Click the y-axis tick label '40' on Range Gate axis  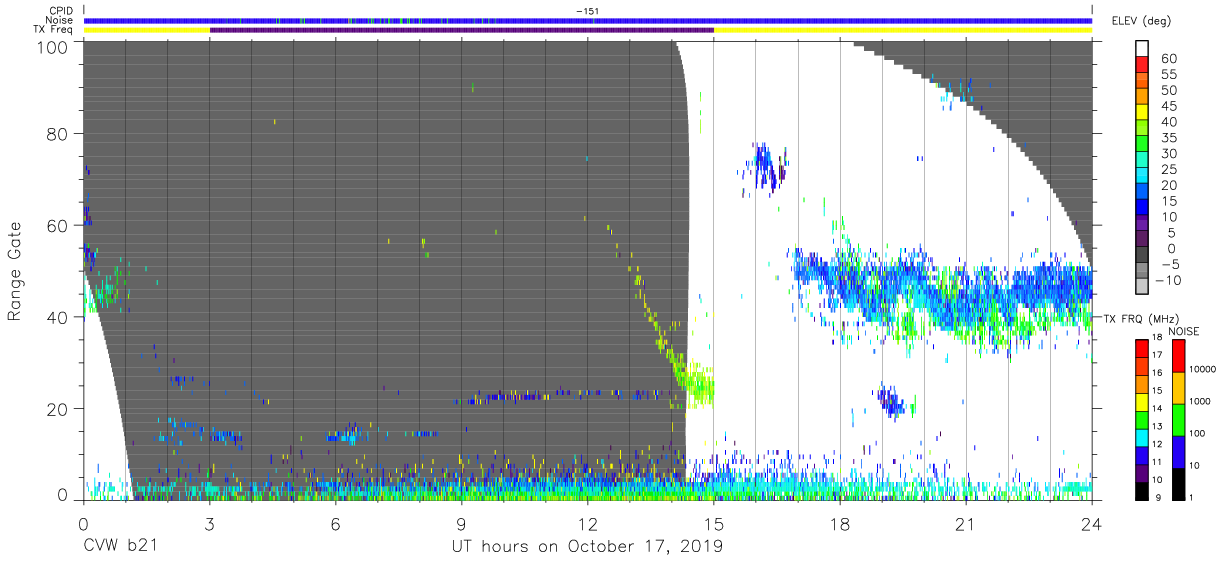59,317
